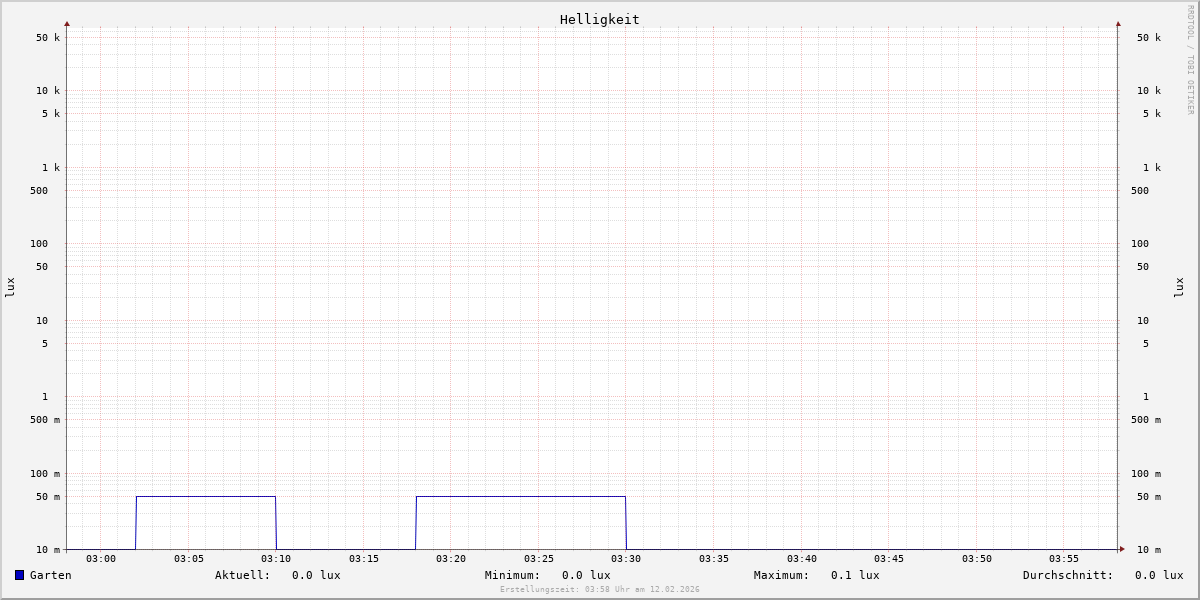Click the Garten legend label
This screenshot has width=1200, height=600.
[51, 575]
